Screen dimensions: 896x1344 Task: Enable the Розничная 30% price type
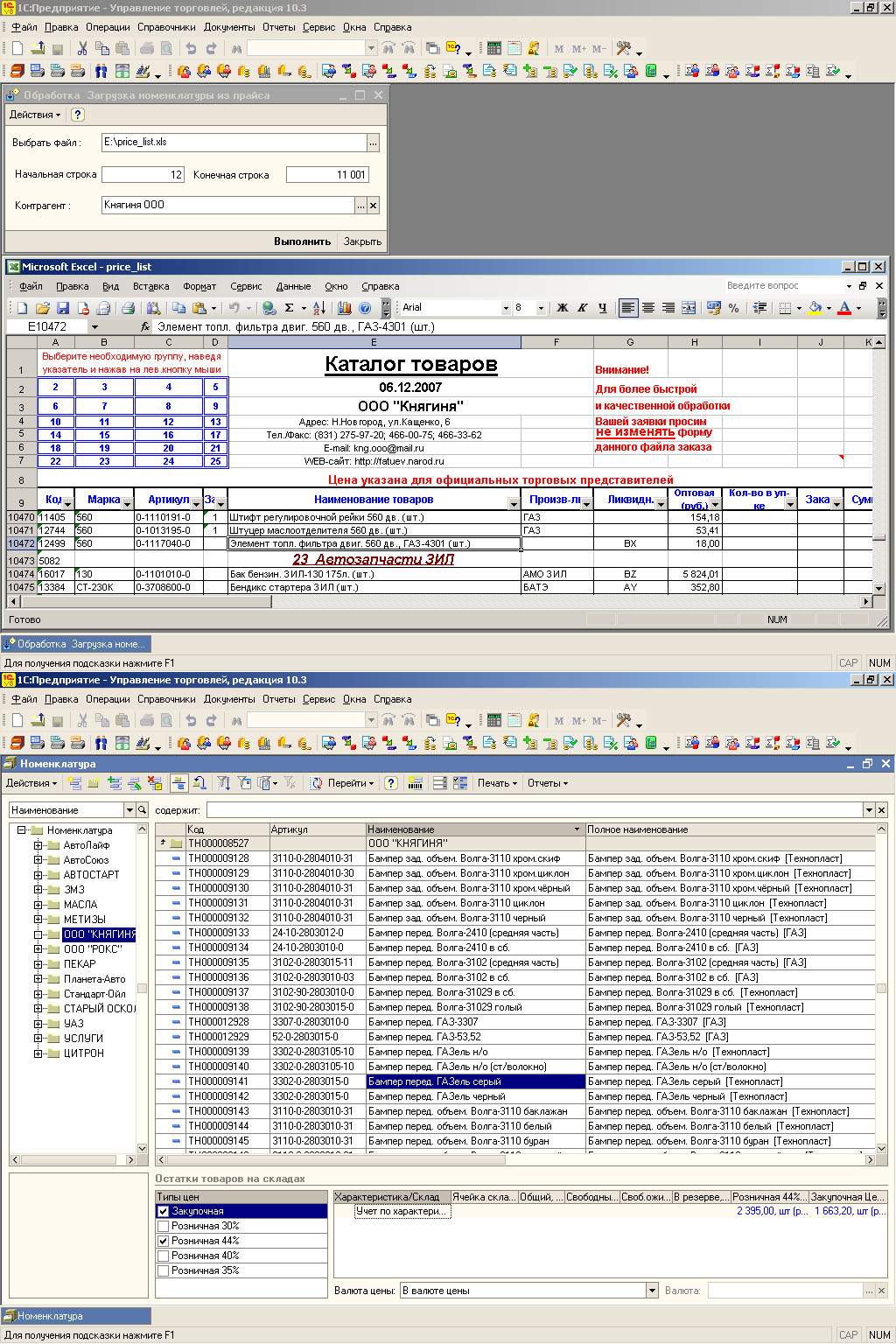tap(164, 1225)
